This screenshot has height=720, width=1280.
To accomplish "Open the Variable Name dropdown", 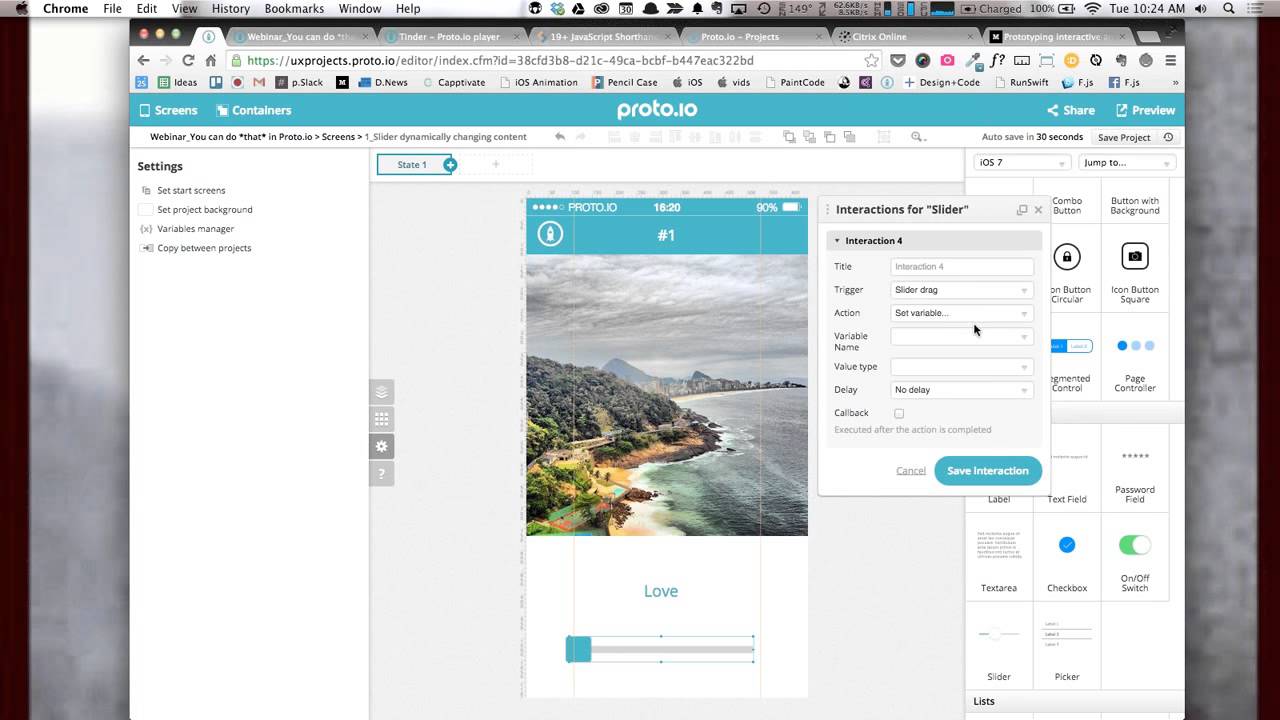I will click(961, 337).
